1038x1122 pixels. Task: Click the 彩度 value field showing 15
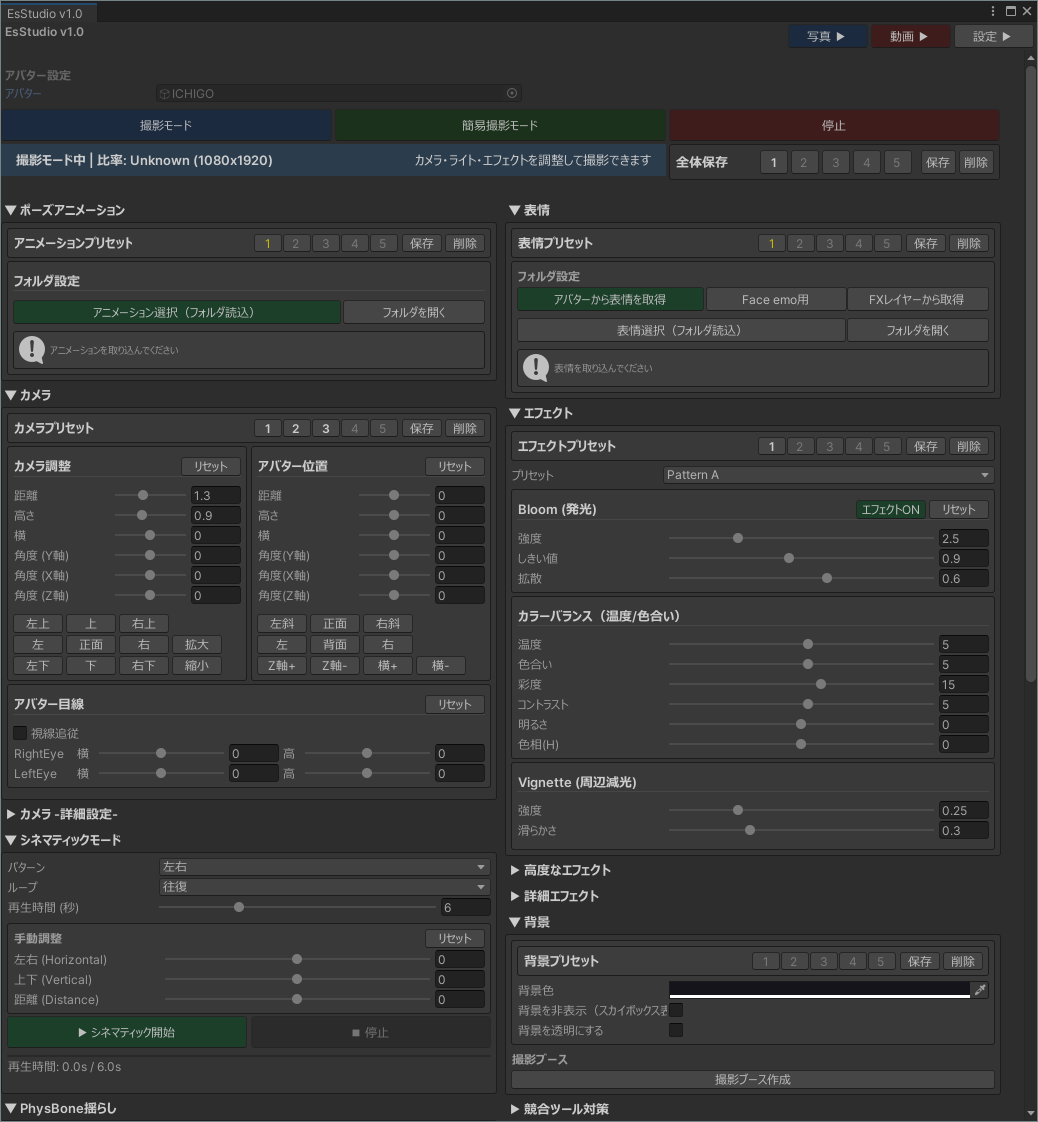(x=964, y=684)
